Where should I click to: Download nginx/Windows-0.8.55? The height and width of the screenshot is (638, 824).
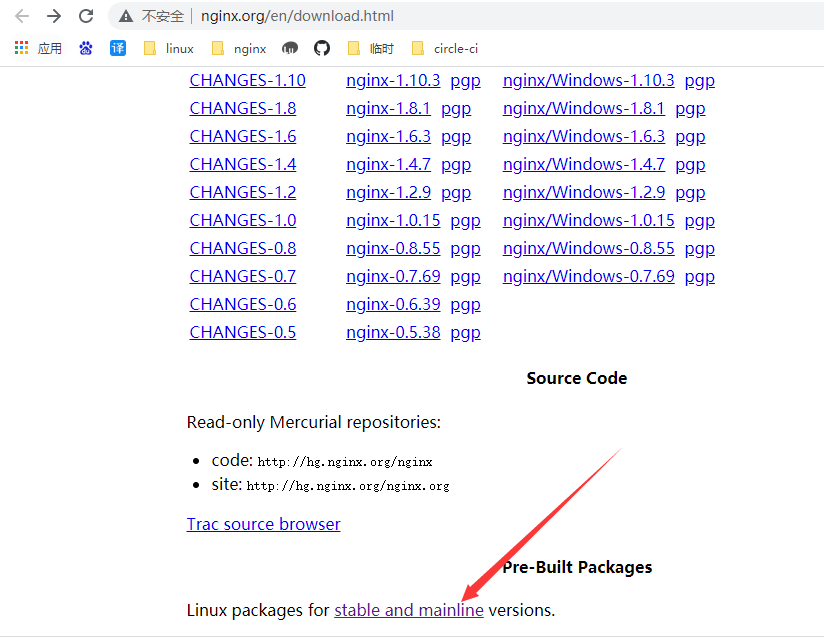pos(589,248)
